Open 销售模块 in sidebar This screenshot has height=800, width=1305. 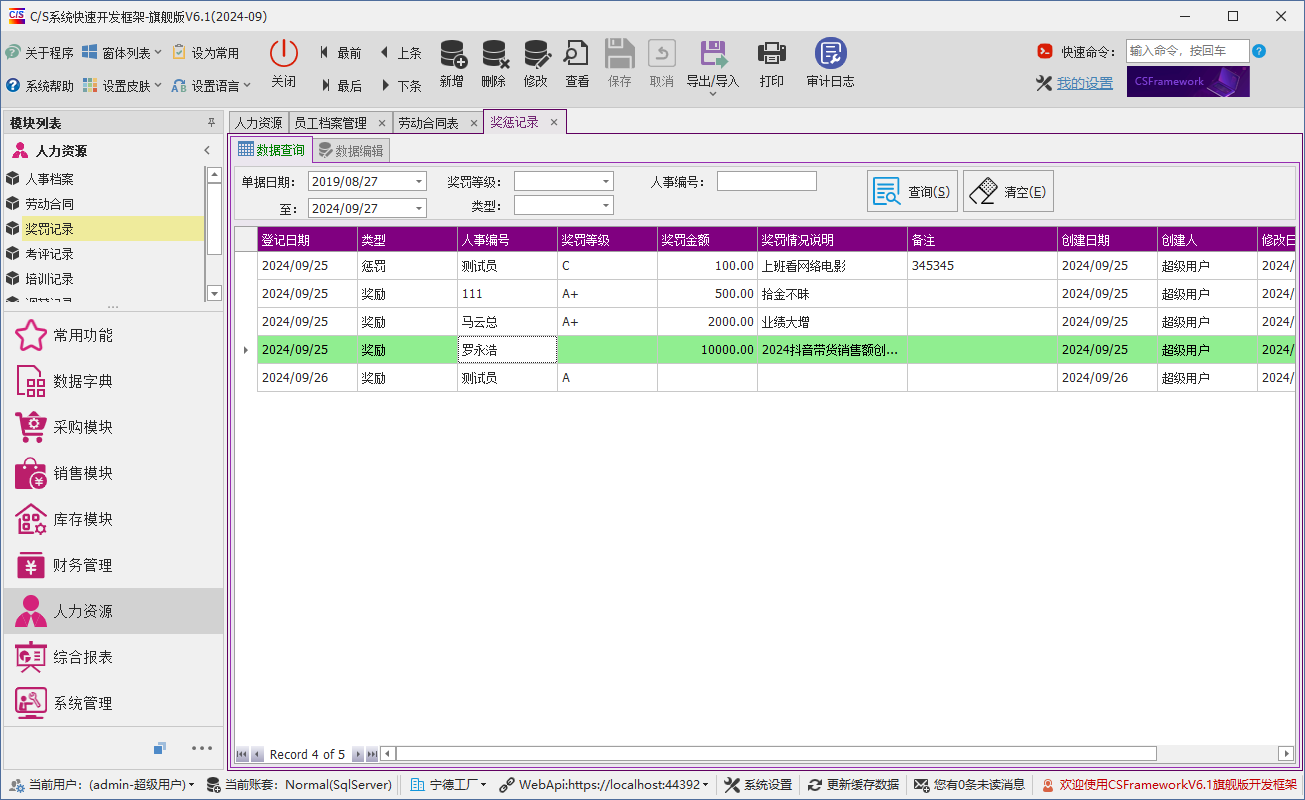[113, 473]
